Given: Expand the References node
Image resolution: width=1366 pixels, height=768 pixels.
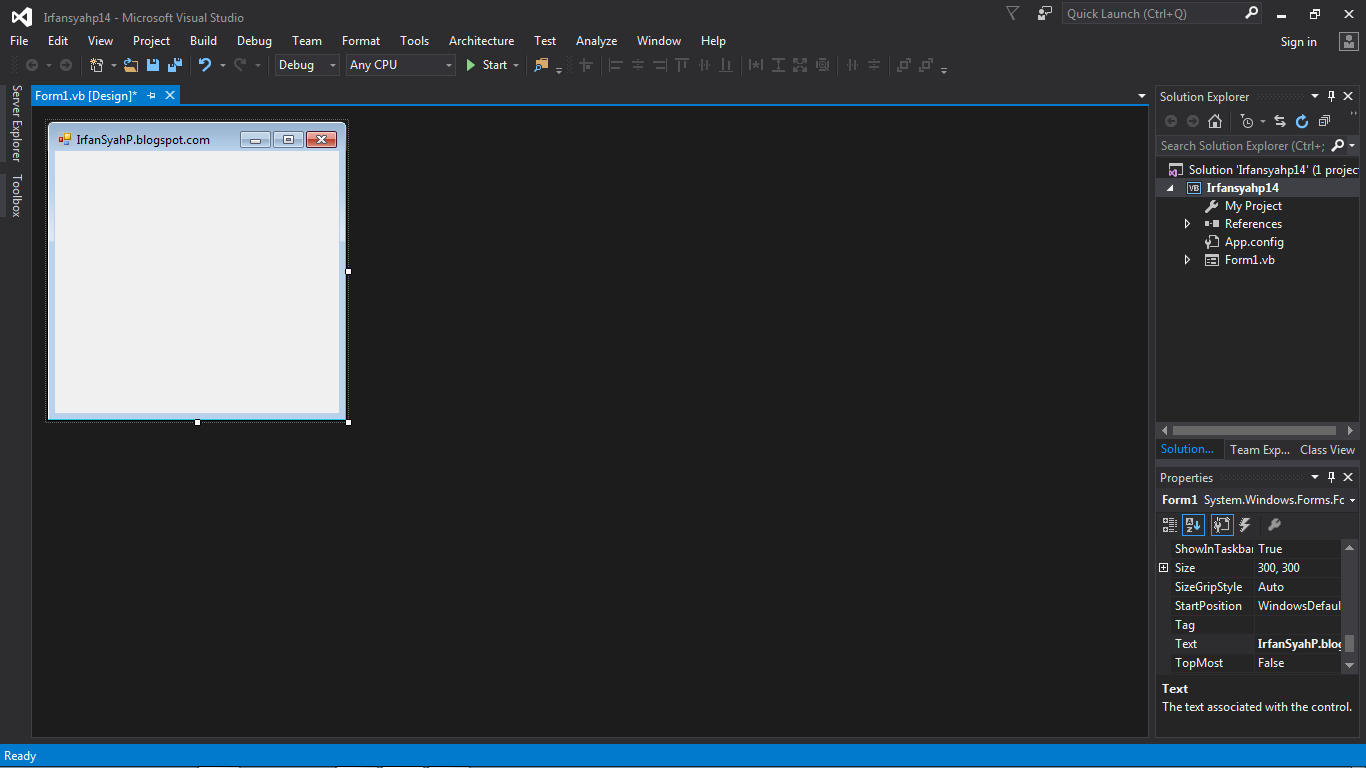Looking at the screenshot, I should [x=1187, y=223].
